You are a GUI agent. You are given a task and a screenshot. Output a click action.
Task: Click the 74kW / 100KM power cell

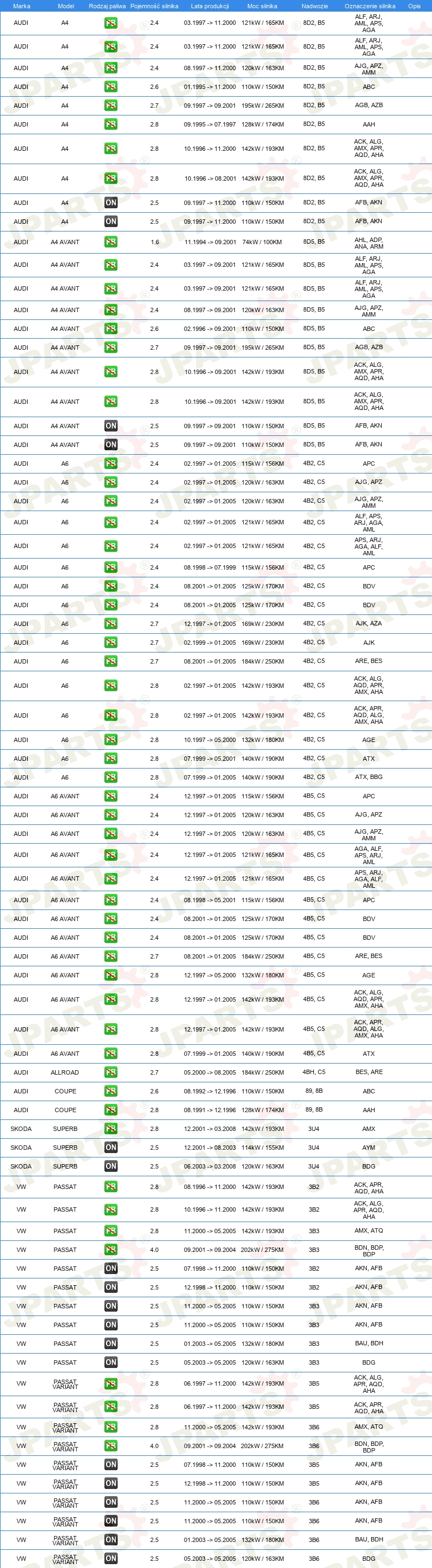[262, 242]
